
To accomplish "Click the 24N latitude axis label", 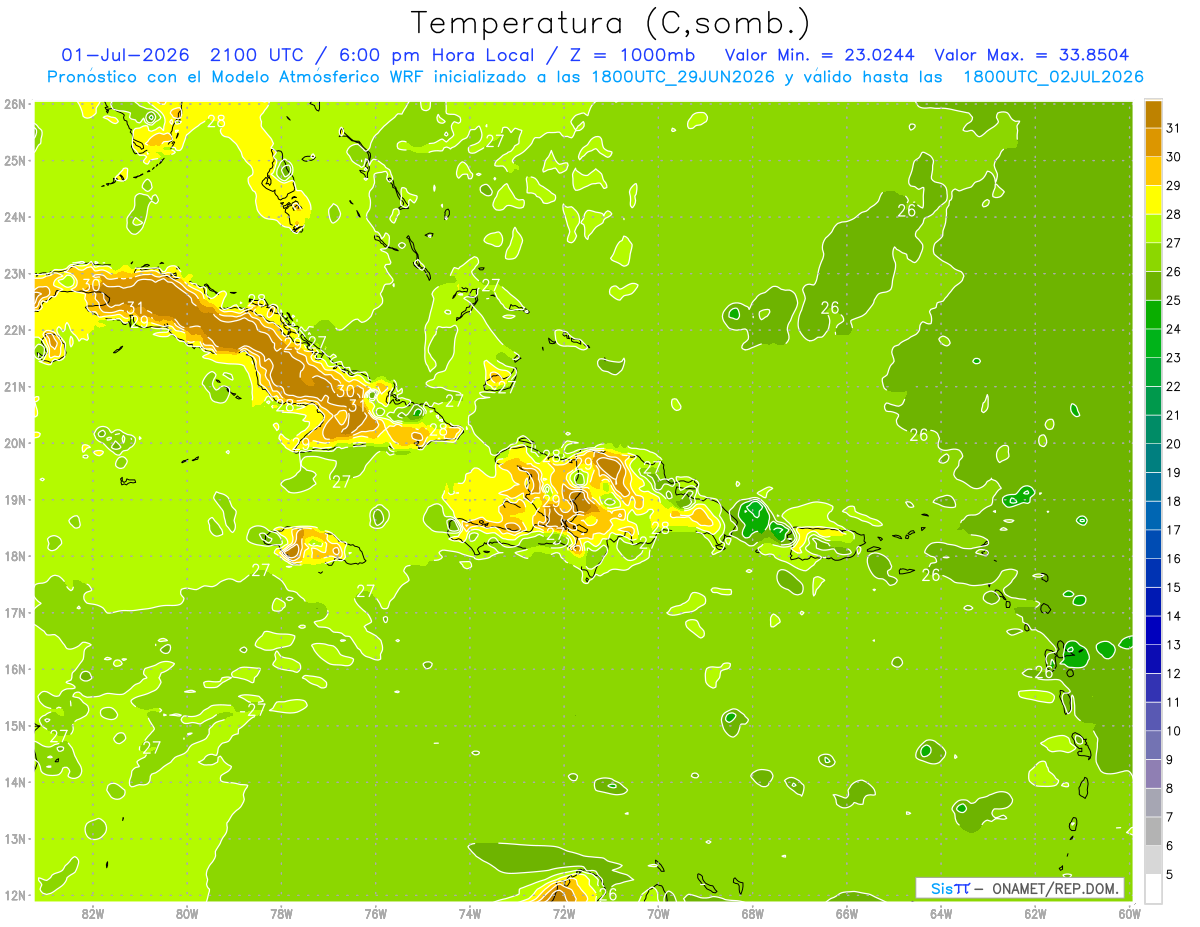I will 14,217.
